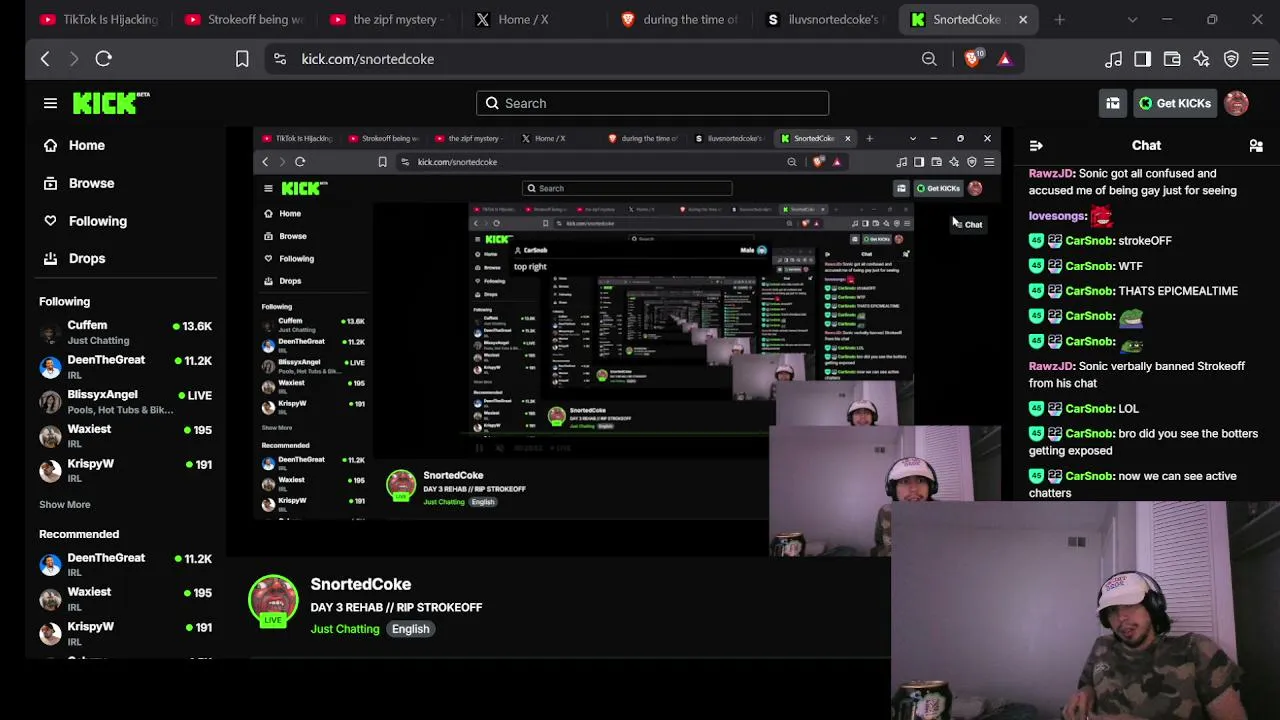The height and width of the screenshot is (720, 1280).
Task: Open Browse in Kick sidebar
Action: click(91, 183)
